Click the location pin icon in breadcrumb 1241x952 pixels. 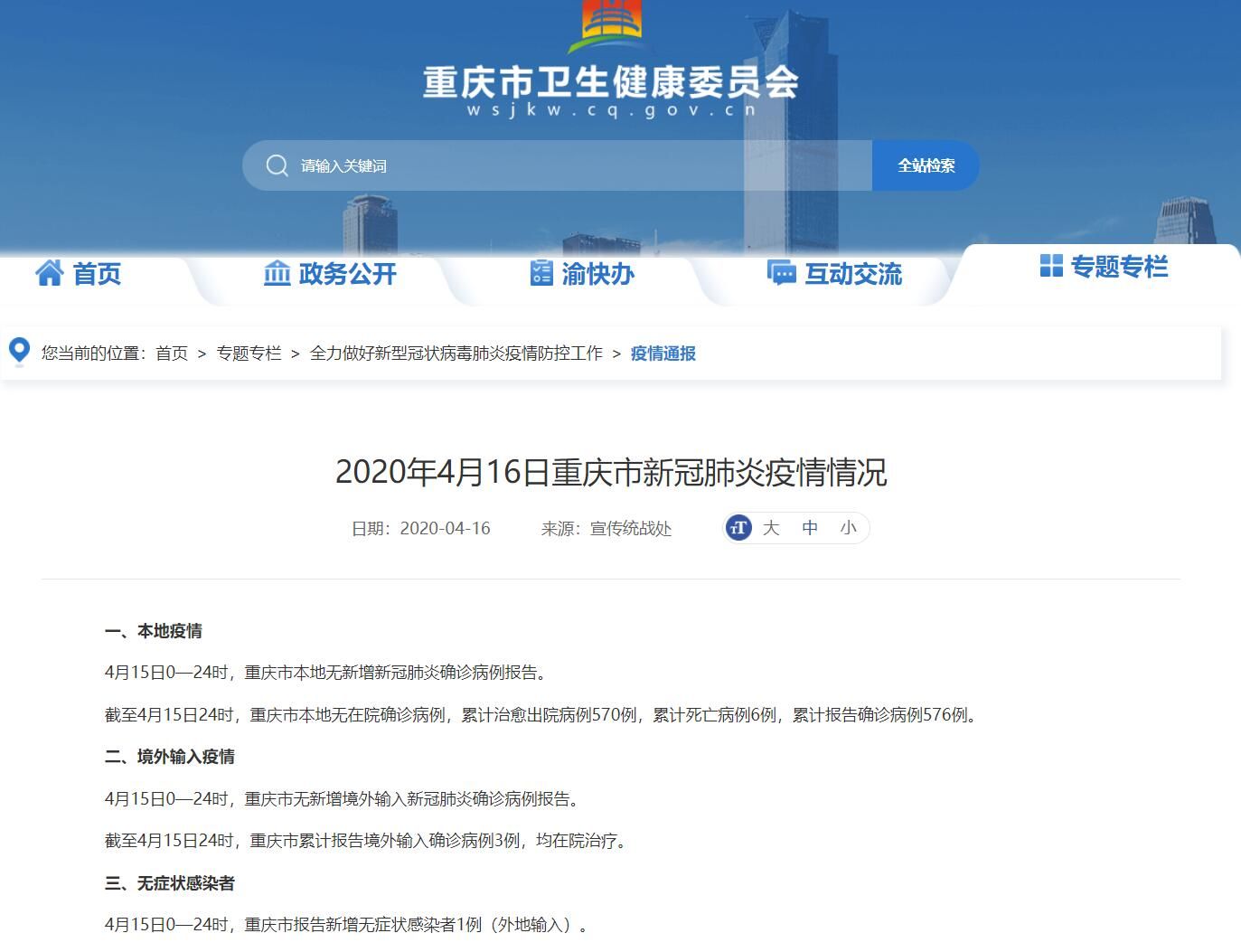point(19,352)
